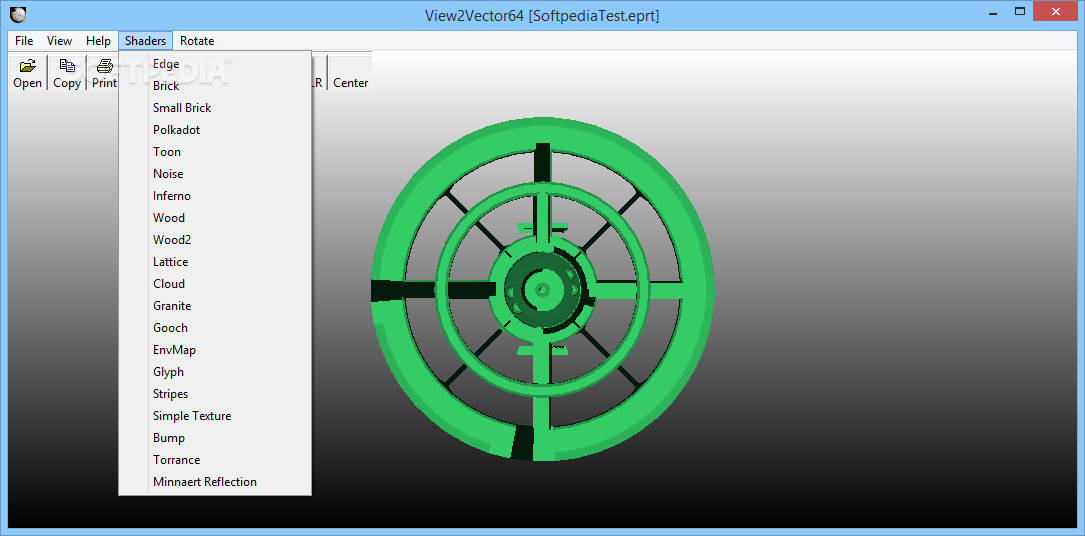Apply the Polkadot shader
The width and height of the screenshot is (1085, 536).
(215, 130)
